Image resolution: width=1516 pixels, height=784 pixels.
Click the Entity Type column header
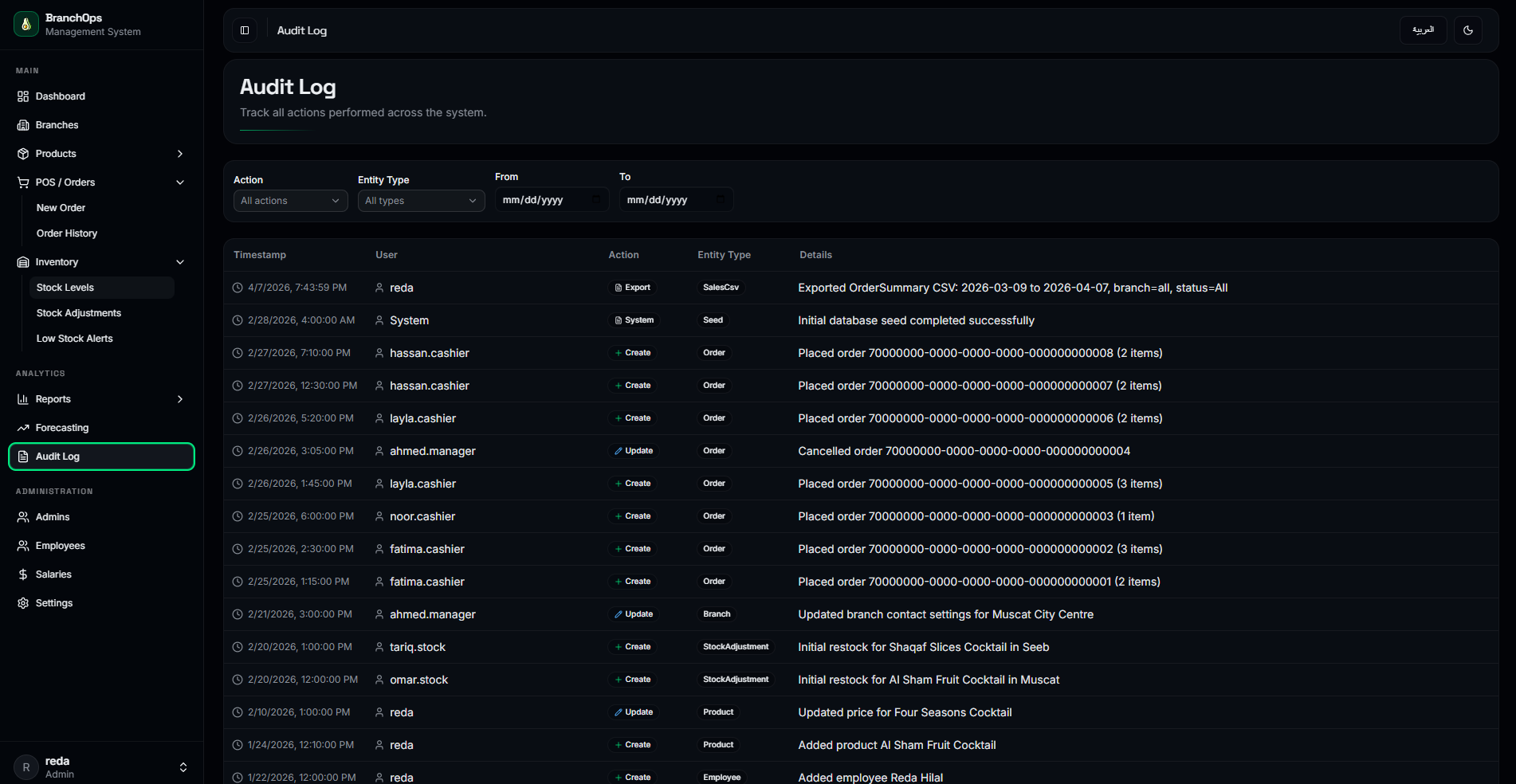[724, 255]
